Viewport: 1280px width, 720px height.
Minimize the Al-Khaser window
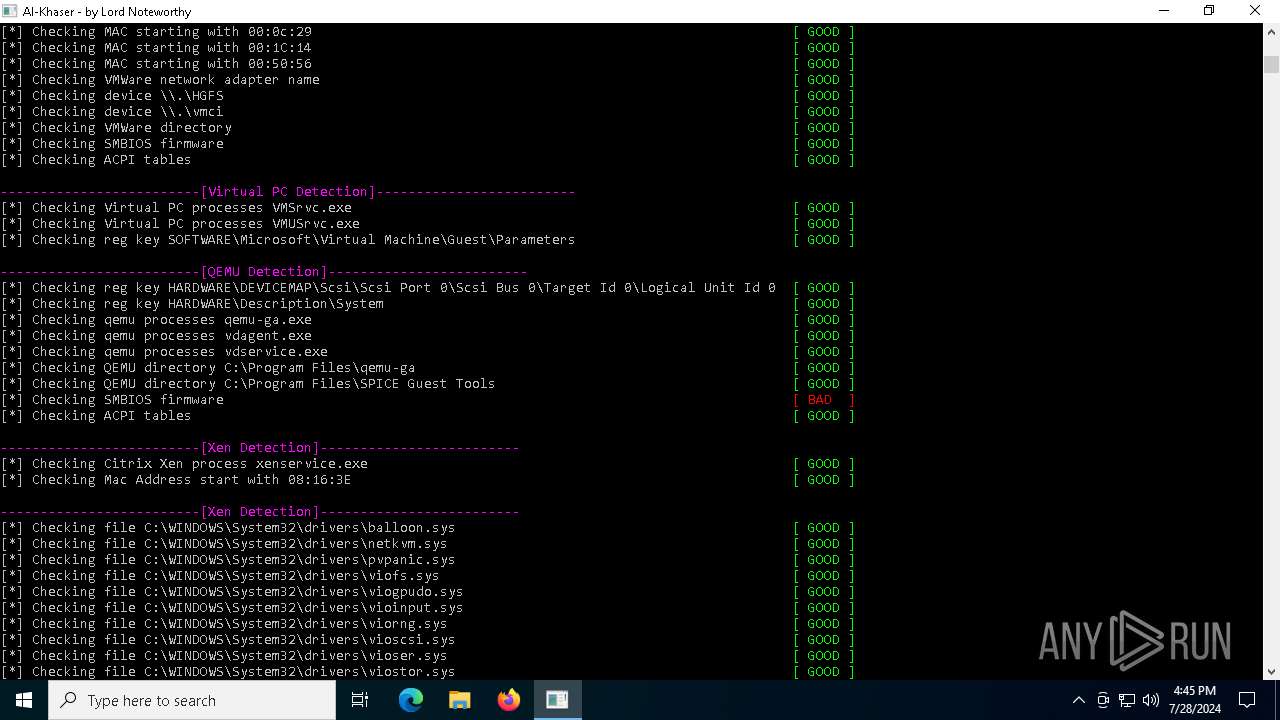click(x=1163, y=11)
